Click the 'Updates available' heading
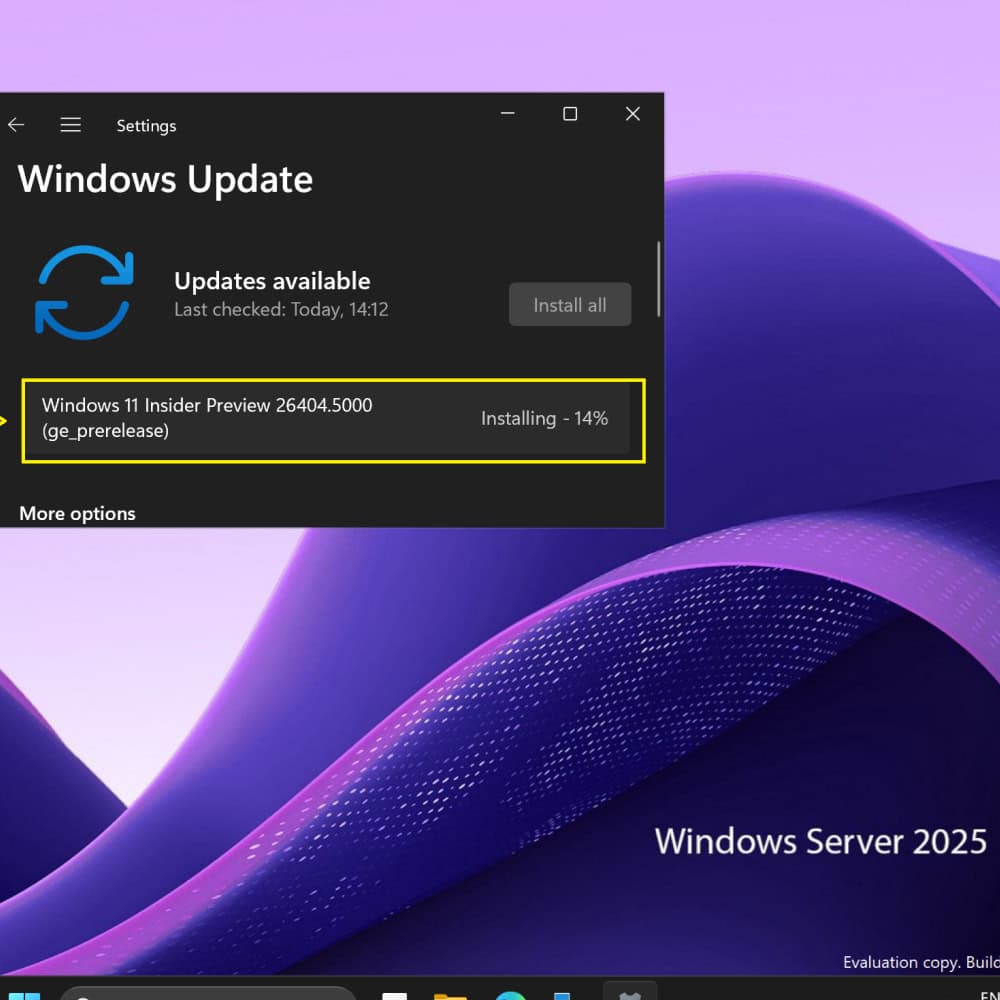The image size is (1000, 1000). [x=272, y=281]
